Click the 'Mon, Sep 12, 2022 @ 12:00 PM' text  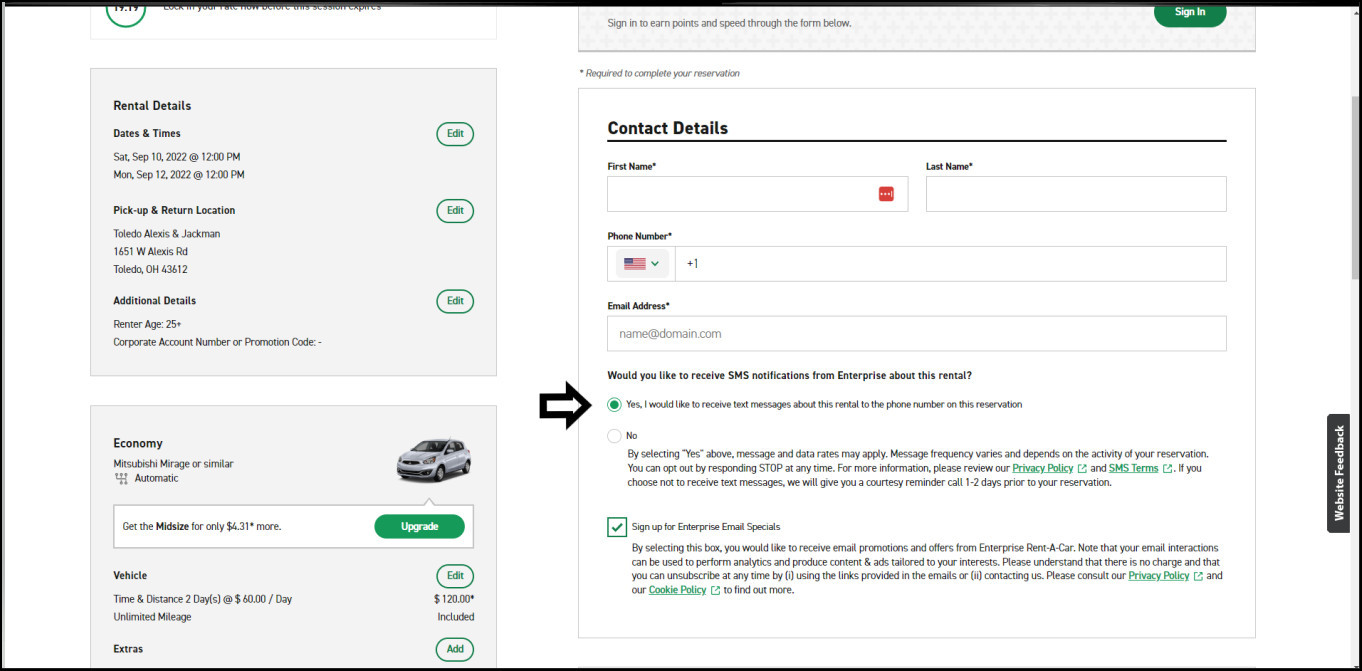179,175
